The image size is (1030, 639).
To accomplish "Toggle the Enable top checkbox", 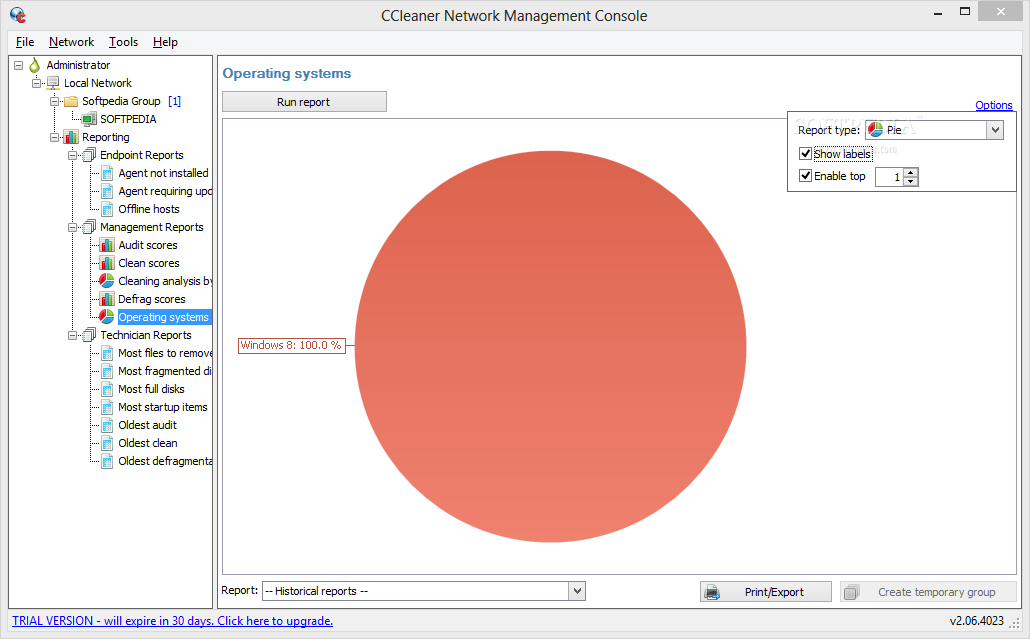I will point(805,176).
